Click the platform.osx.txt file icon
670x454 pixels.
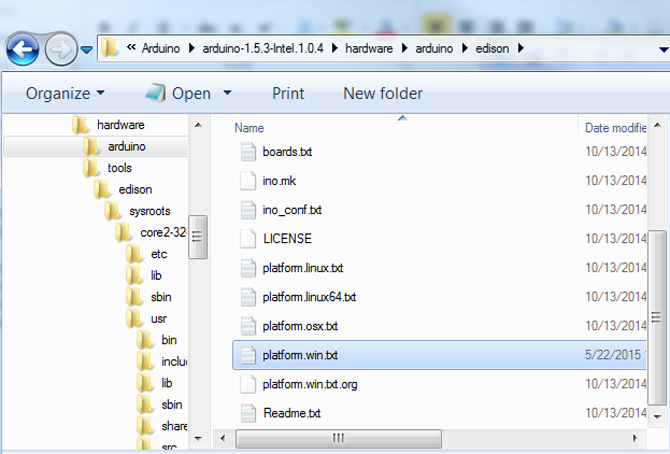tap(248, 326)
